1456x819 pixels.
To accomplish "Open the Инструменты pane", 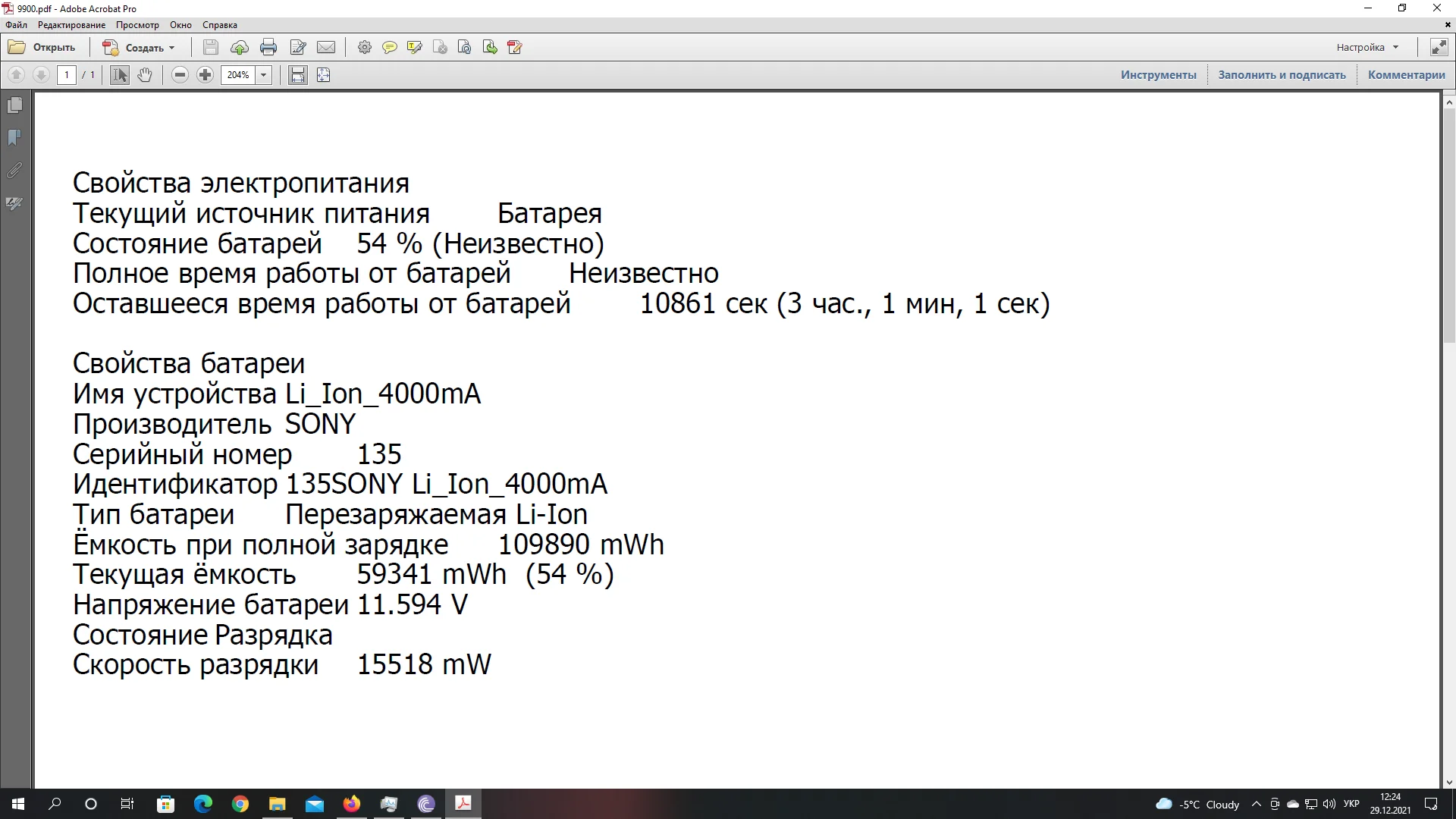I will pyautogui.click(x=1158, y=75).
